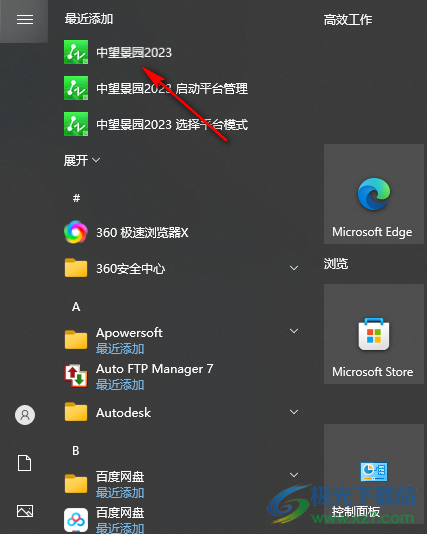The height and width of the screenshot is (534, 427).
Task: Open the hamburger menu icon
Action: pyautogui.click(x=25, y=19)
